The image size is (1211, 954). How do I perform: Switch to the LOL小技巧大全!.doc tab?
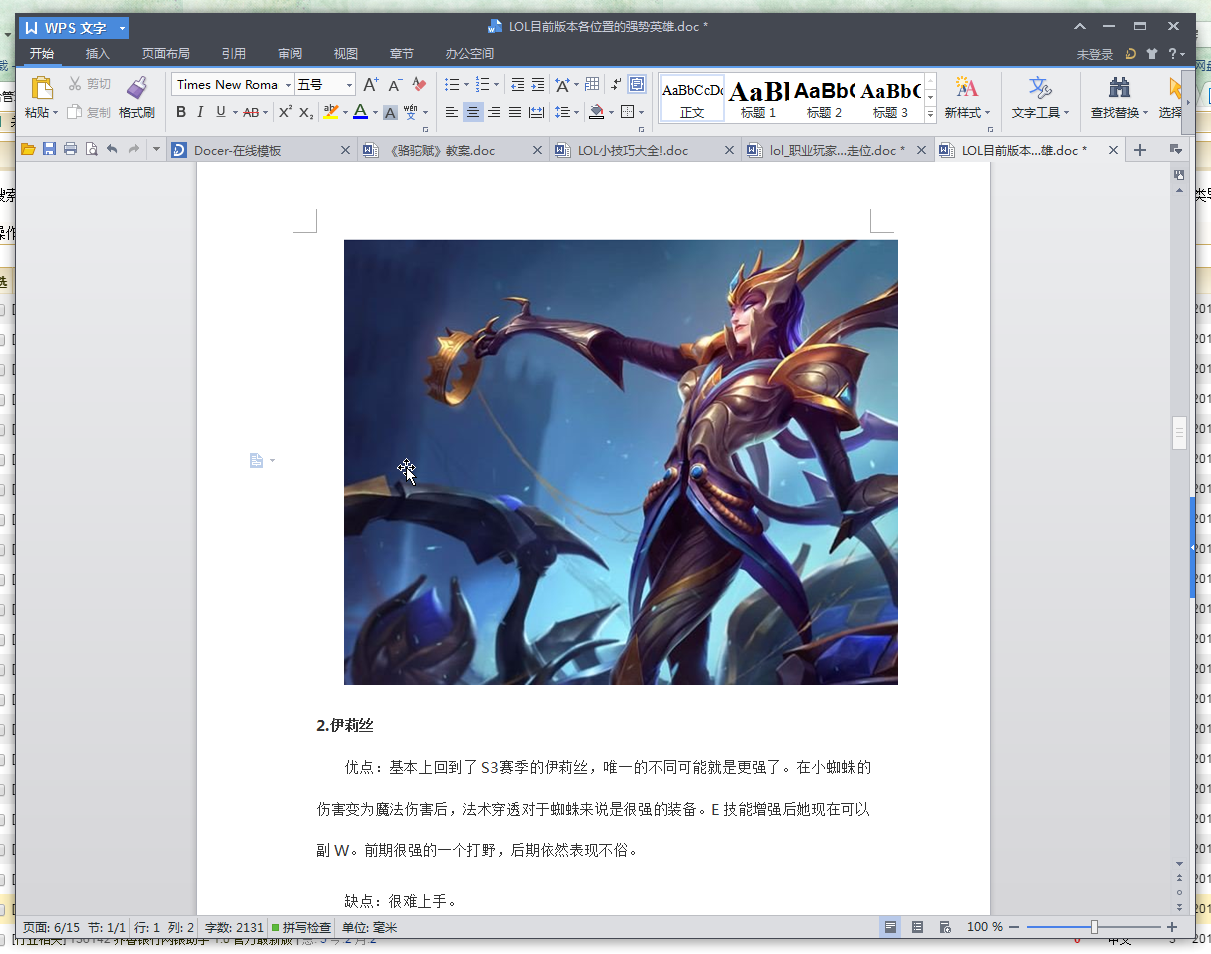pos(645,150)
